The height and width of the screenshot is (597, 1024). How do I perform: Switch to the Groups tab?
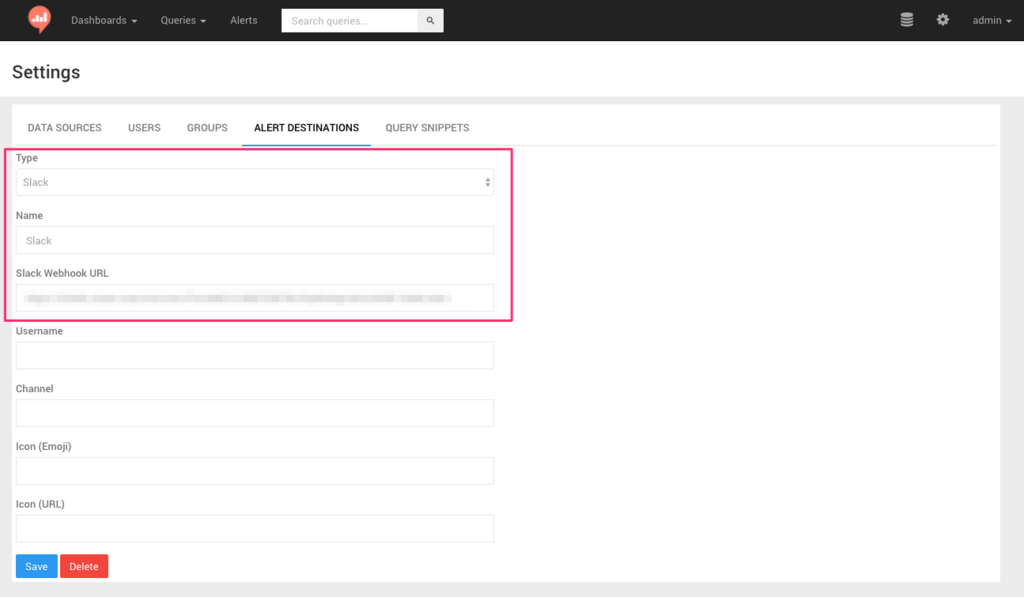207,127
